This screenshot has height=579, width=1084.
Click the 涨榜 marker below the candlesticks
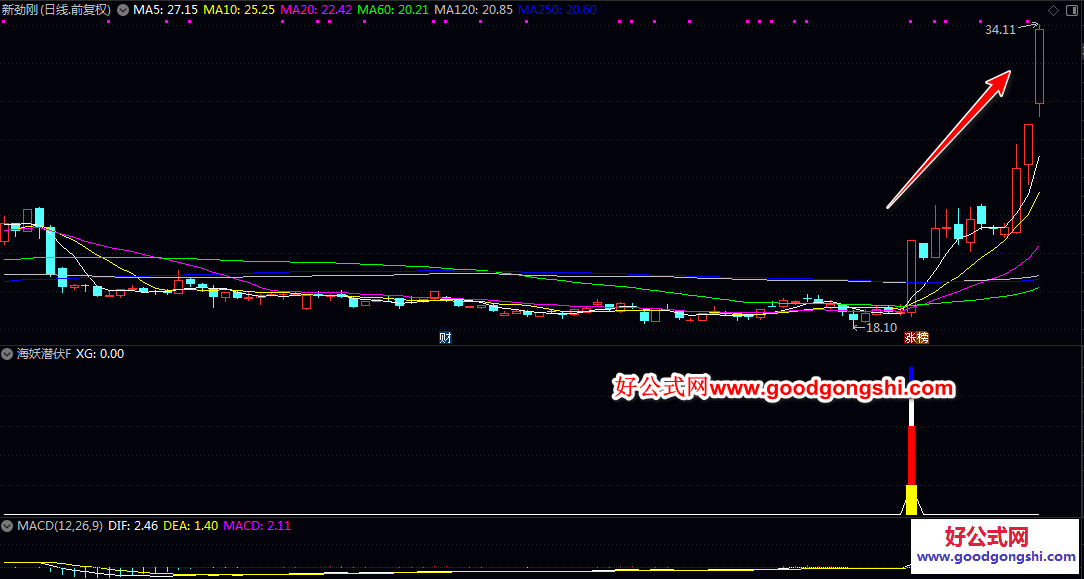[x=917, y=338]
